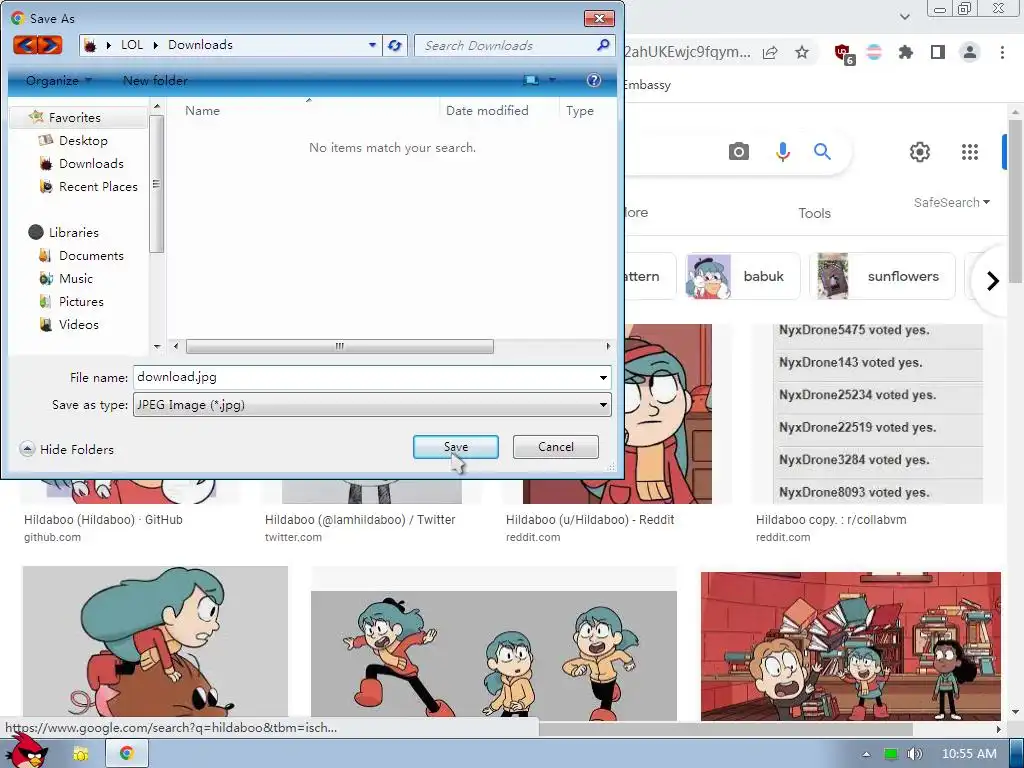Open view options dropdown arrow
This screenshot has width=1024, height=768.
pos(552,80)
